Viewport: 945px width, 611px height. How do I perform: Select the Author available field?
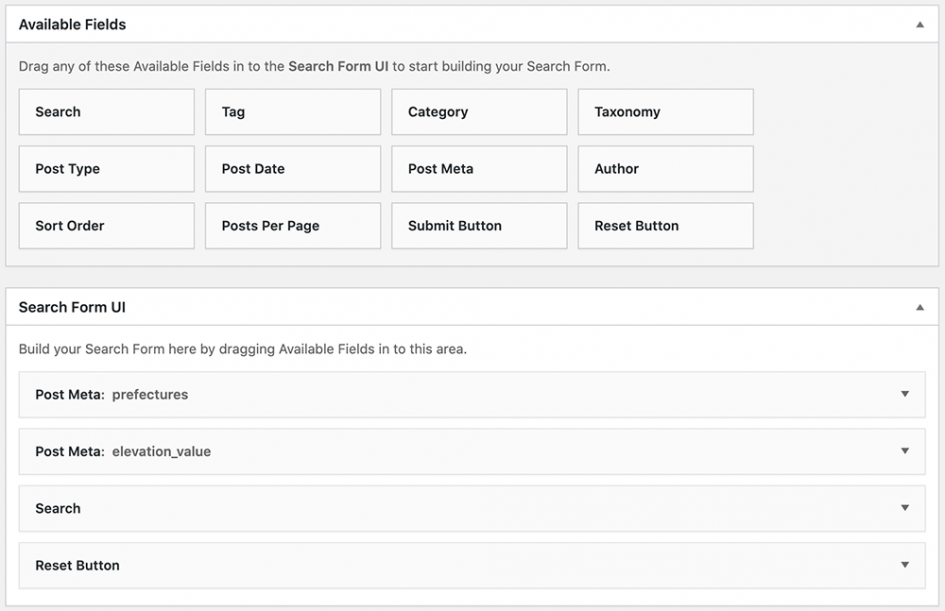(x=665, y=169)
